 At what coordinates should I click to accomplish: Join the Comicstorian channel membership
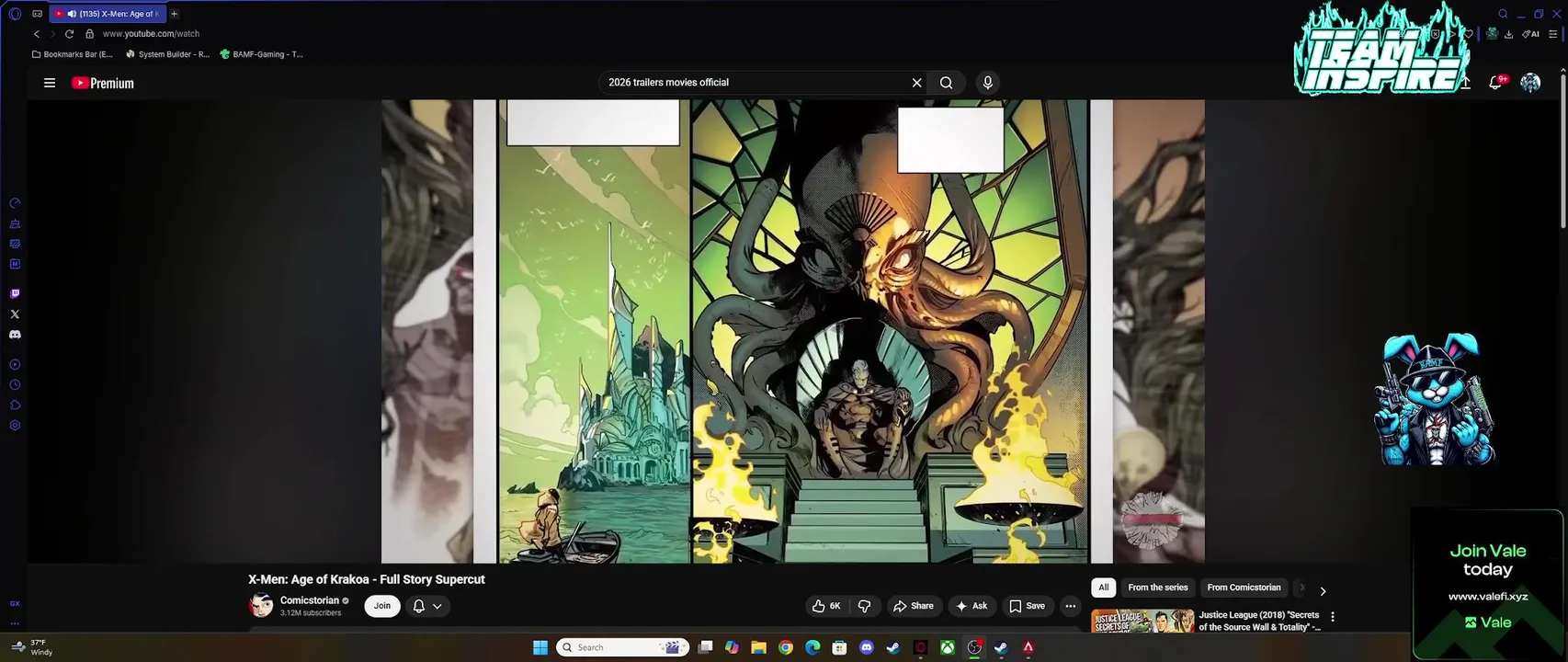(x=382, y=606)
